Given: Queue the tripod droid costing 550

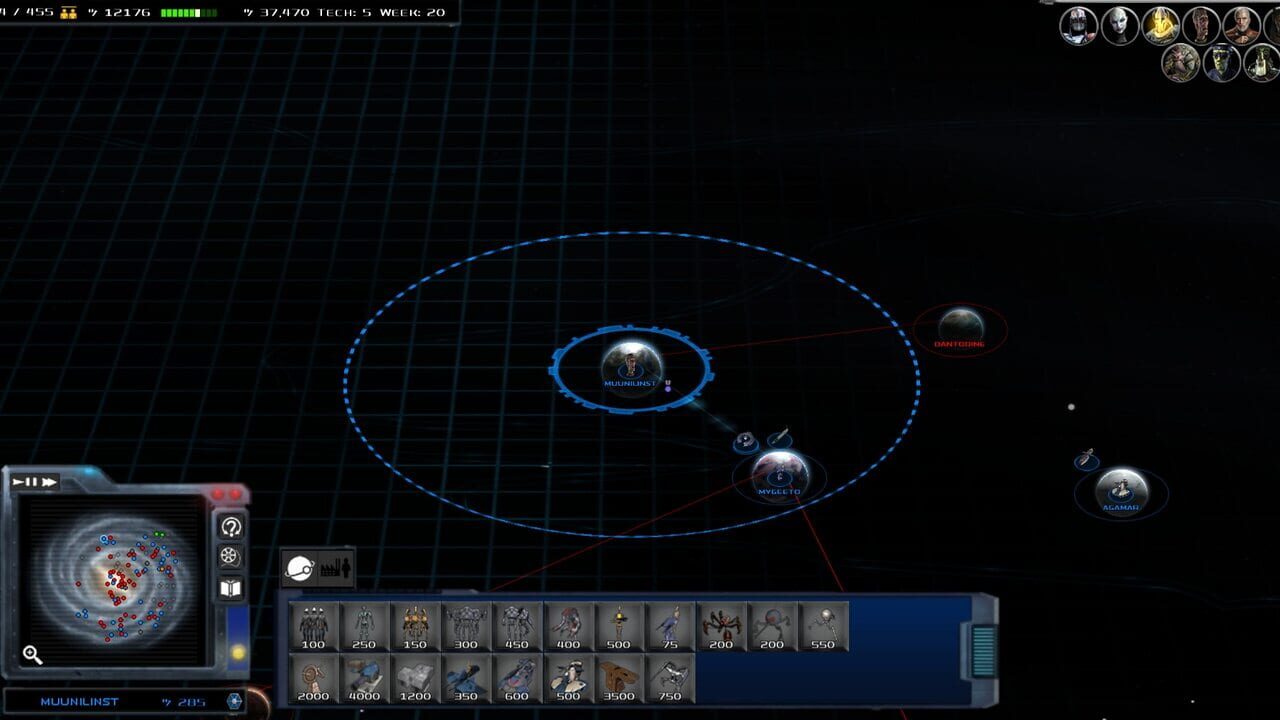Looking at the screenshot, I should click(x=824, y=627).
